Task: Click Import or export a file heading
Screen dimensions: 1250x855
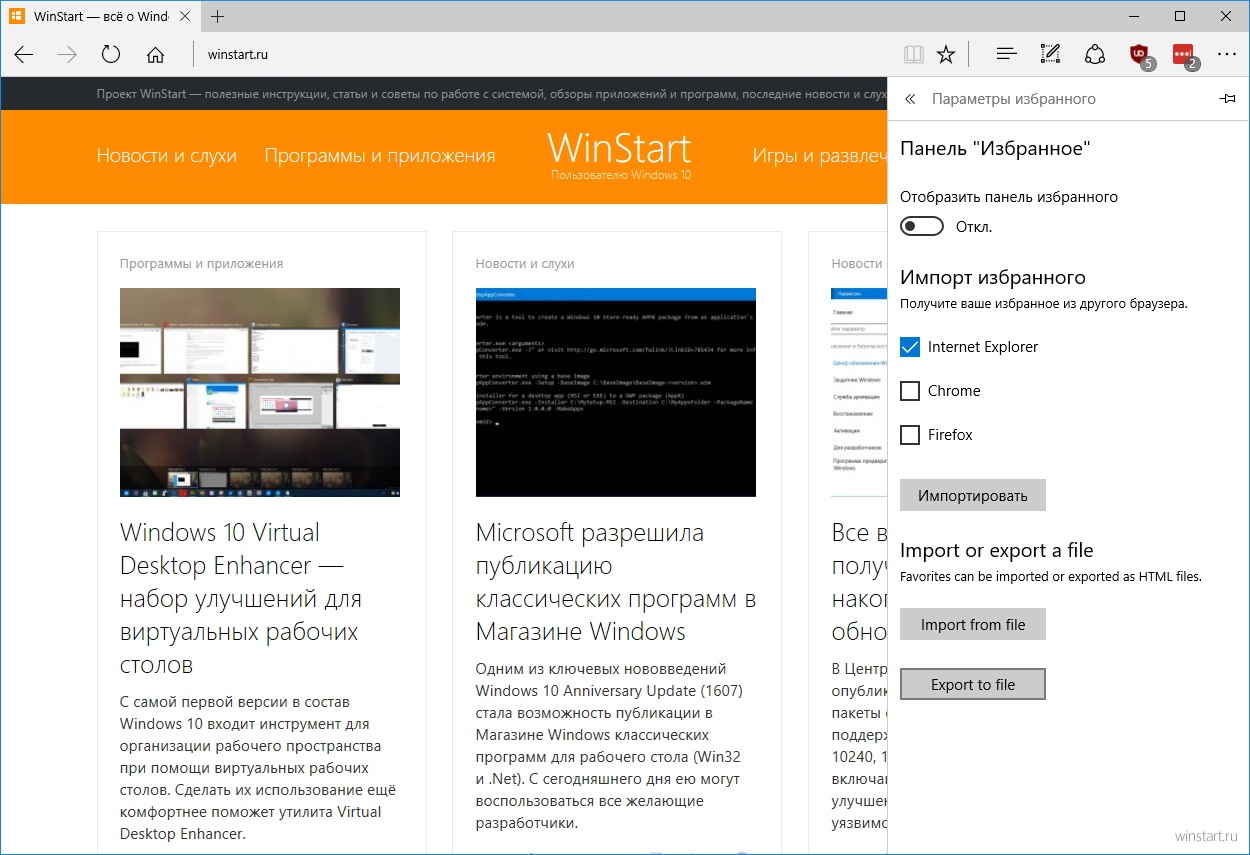Action: [997, 550]
